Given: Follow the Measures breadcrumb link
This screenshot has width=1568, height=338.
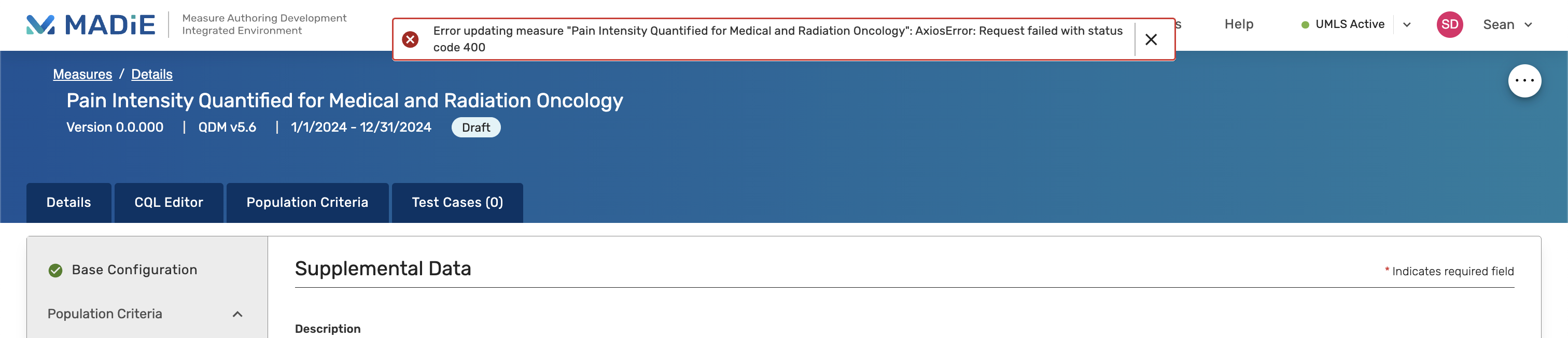Looking at the screenshot, I should (x=82, y=74).
